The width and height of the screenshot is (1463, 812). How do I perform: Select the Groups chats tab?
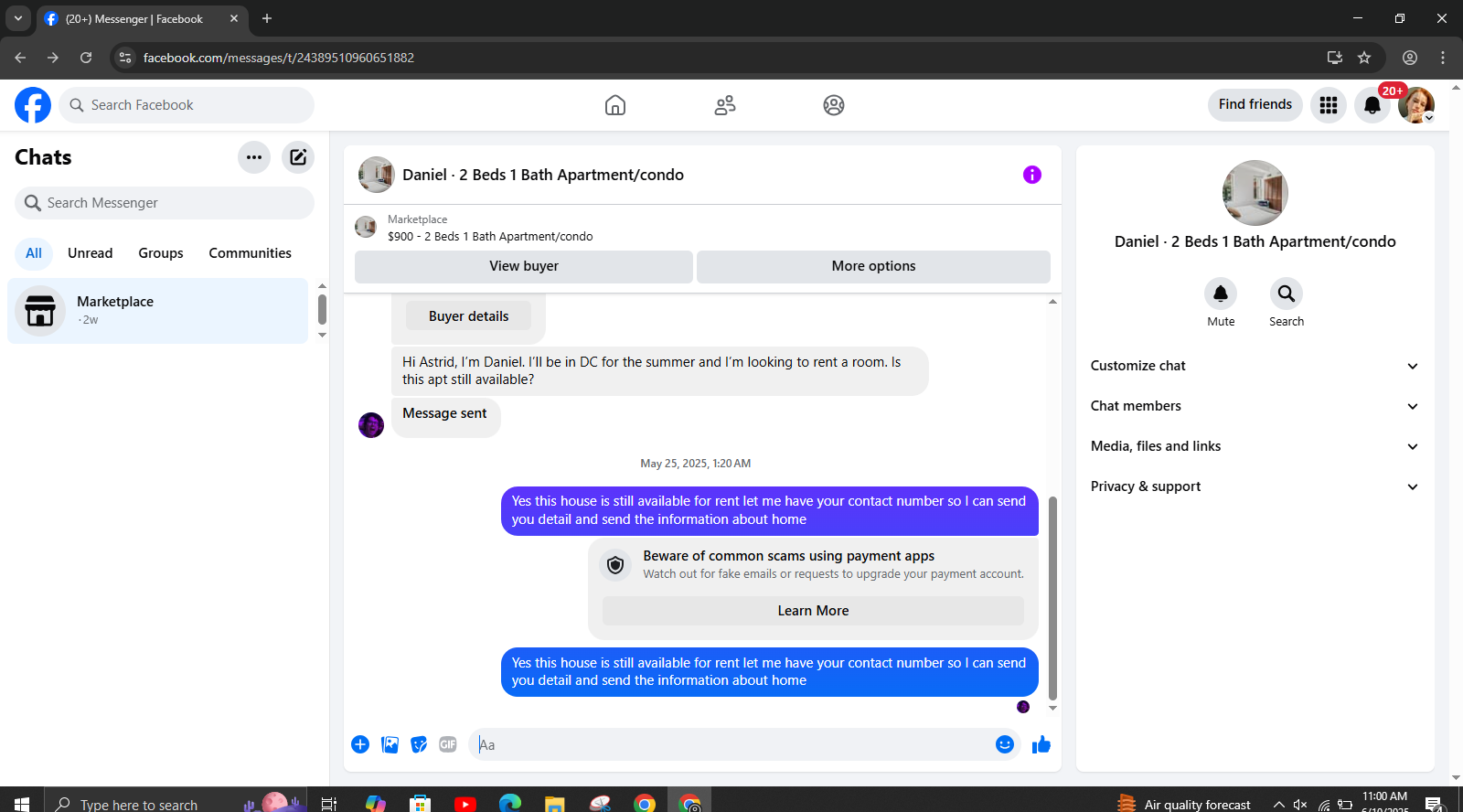point(161,253)
